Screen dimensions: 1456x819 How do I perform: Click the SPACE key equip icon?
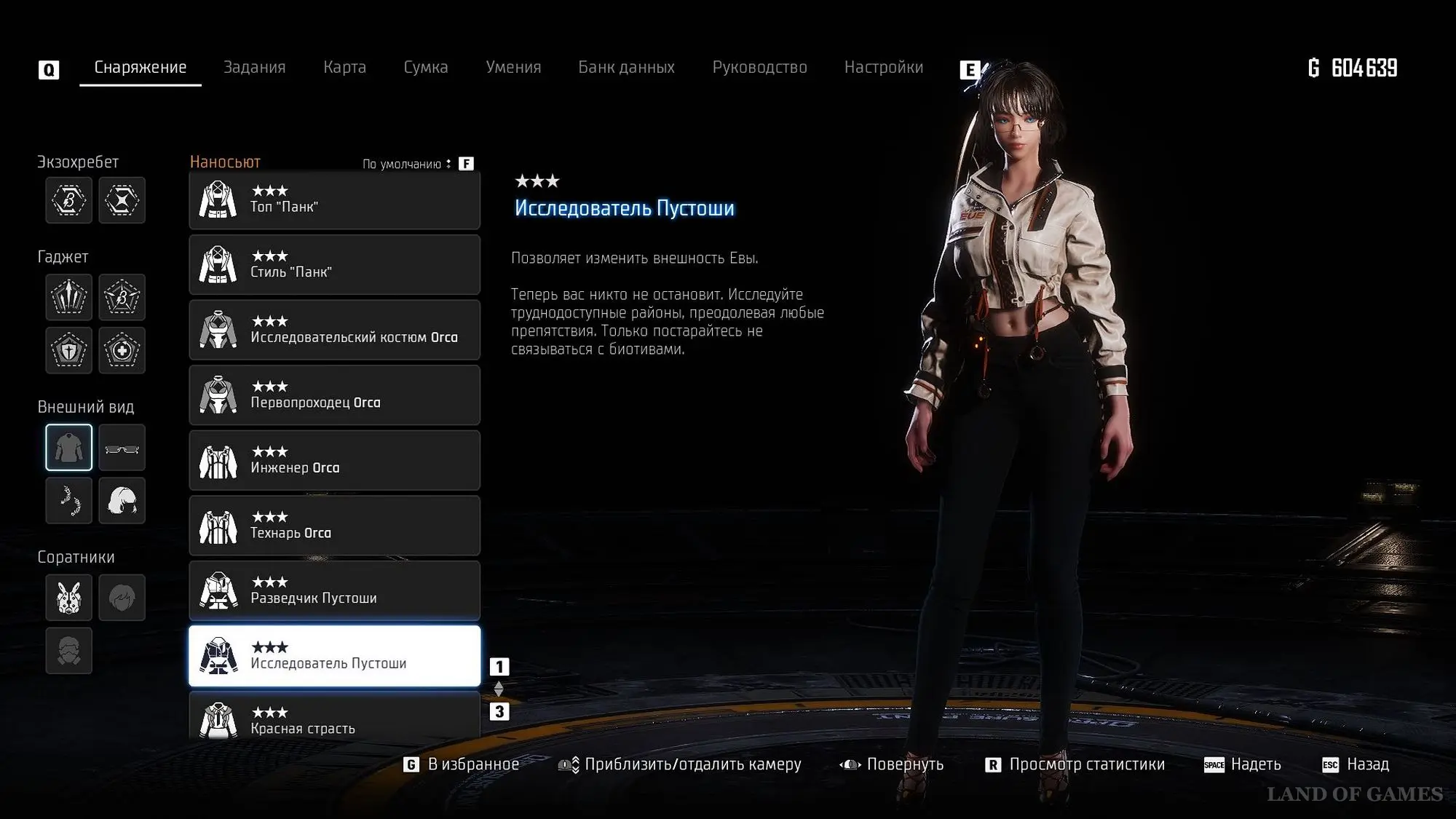1214,764
